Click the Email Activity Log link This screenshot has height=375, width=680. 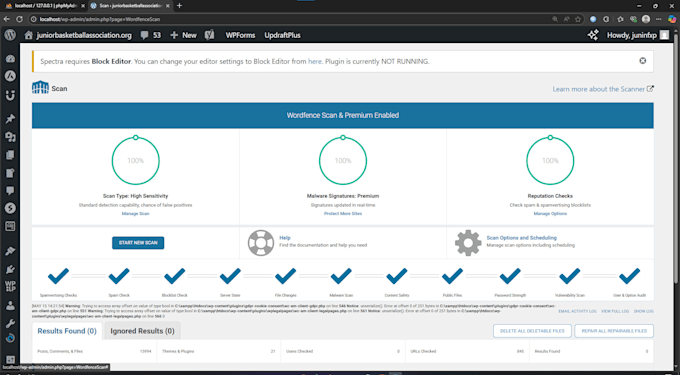point(577,311)
